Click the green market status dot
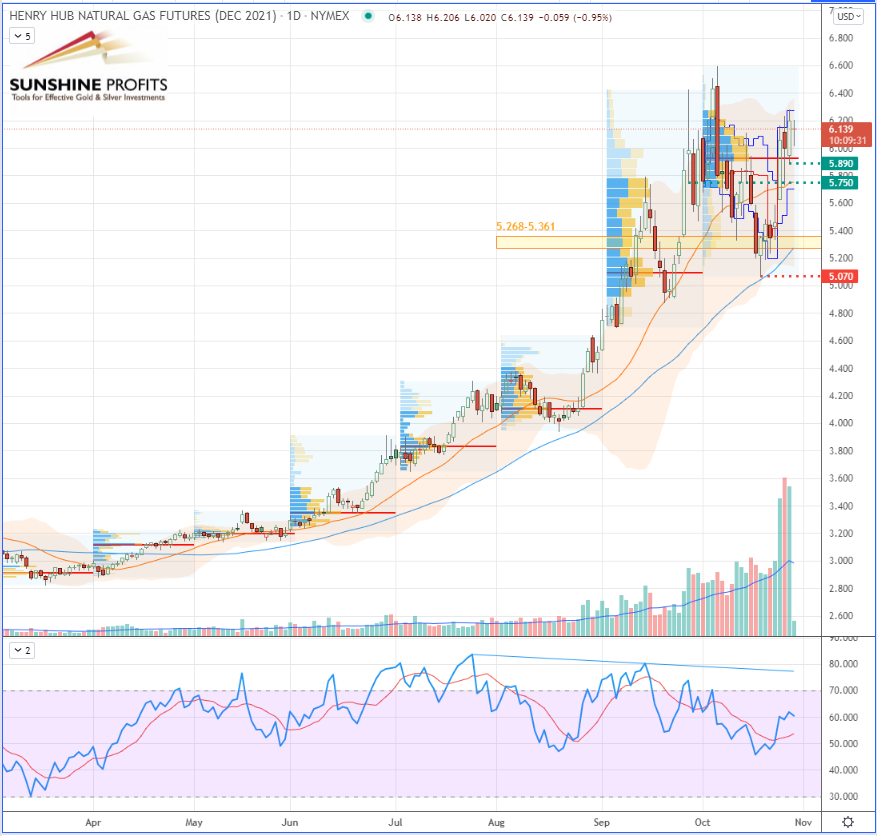Image resolution: width=877 pixels, height=836 pixels. click(x=367, y=16)
